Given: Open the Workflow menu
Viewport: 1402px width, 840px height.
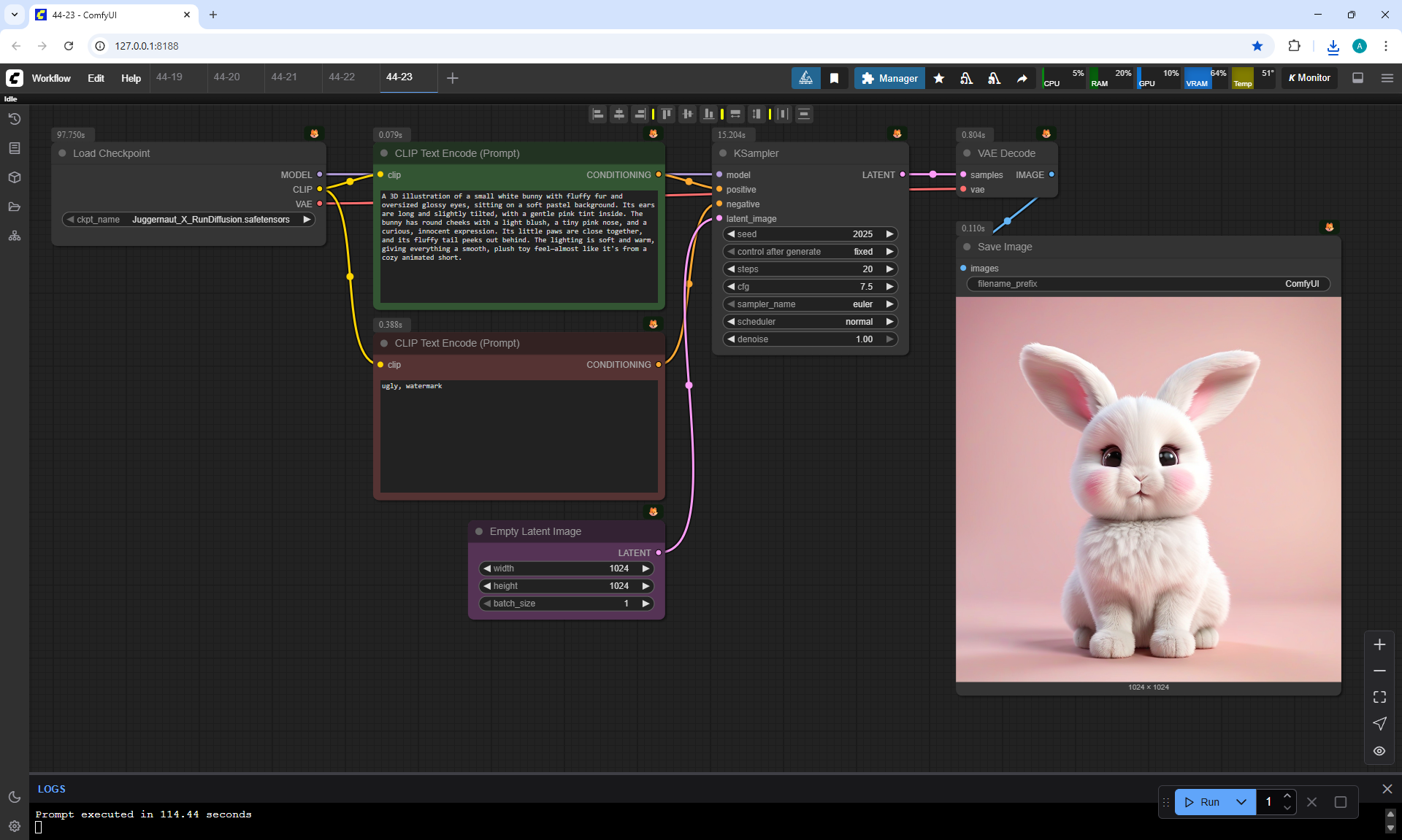Looking at the screenshot, I should (51, 78).
